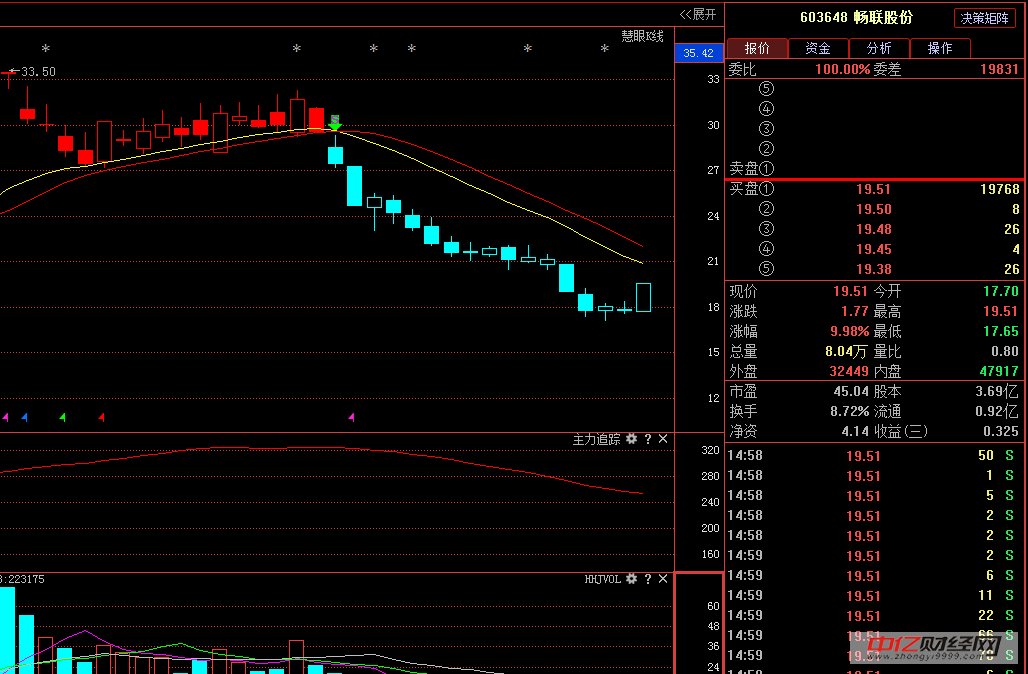Image resolution: width=1028 pixels, height=674 pixels.
Task: Select the 买盘① bid price 19.51 row
Action: click(873, 189)
